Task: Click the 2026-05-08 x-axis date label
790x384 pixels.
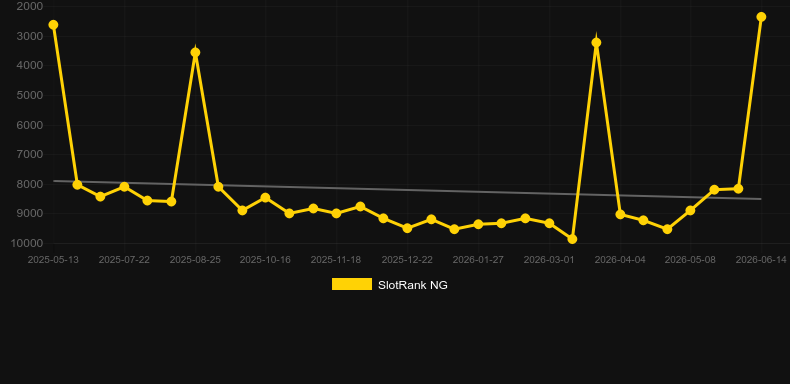Action: (x=690, y=260)
